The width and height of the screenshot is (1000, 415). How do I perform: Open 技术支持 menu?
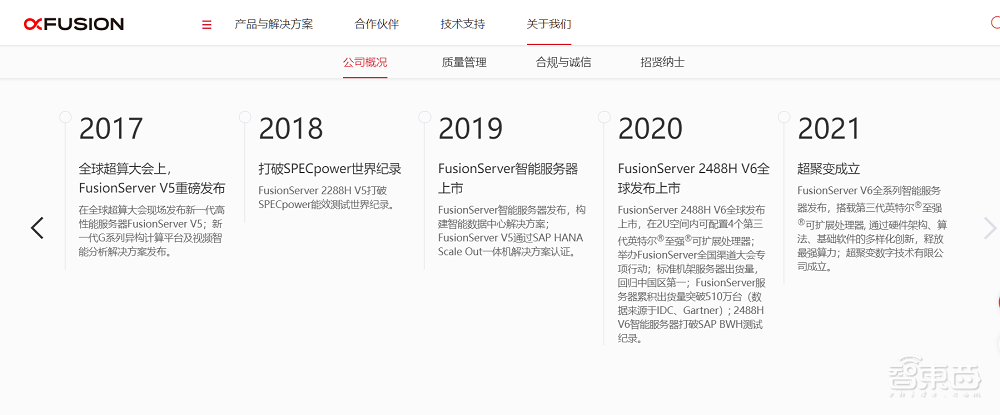(462, 24)
